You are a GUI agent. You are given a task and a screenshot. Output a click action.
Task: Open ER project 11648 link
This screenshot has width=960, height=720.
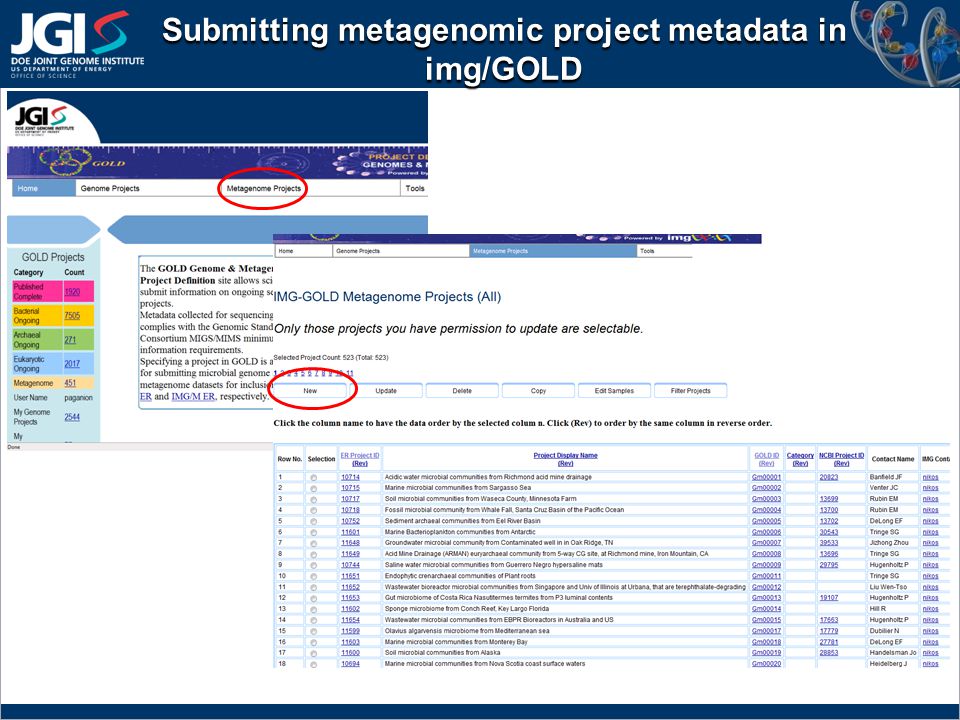coord(350,543)
